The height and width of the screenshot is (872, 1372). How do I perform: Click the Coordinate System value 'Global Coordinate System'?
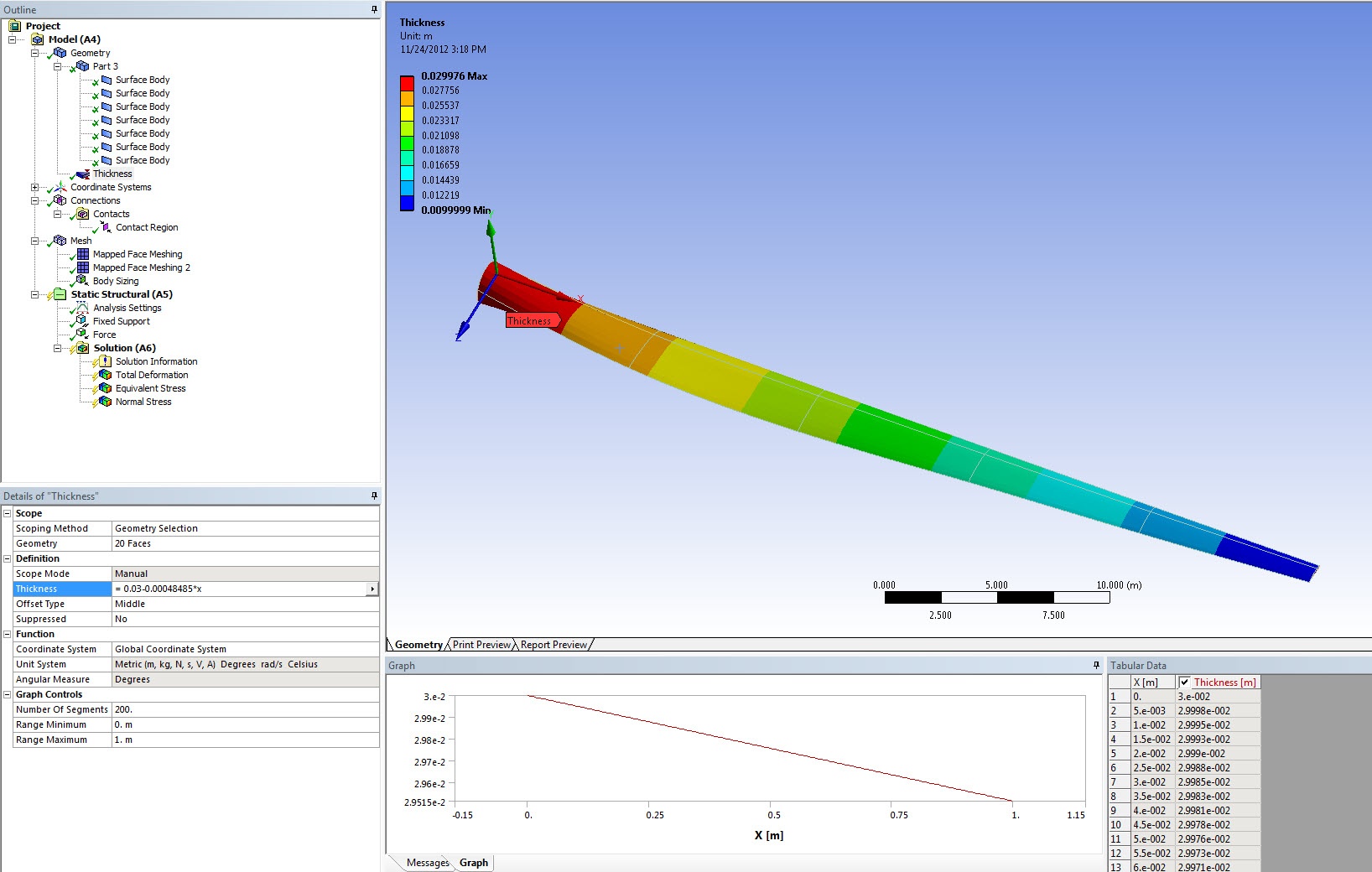pyautogui.click(x=245, y=649)
